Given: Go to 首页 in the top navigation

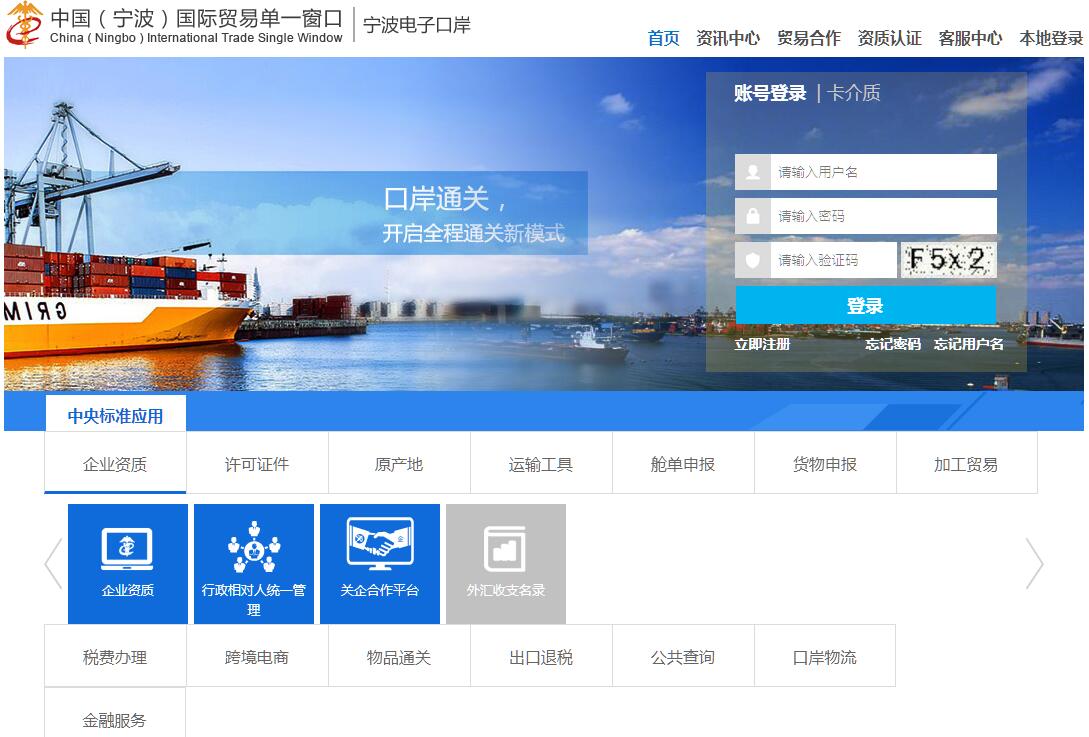Looking at the screenshot, I should (663, 38).
